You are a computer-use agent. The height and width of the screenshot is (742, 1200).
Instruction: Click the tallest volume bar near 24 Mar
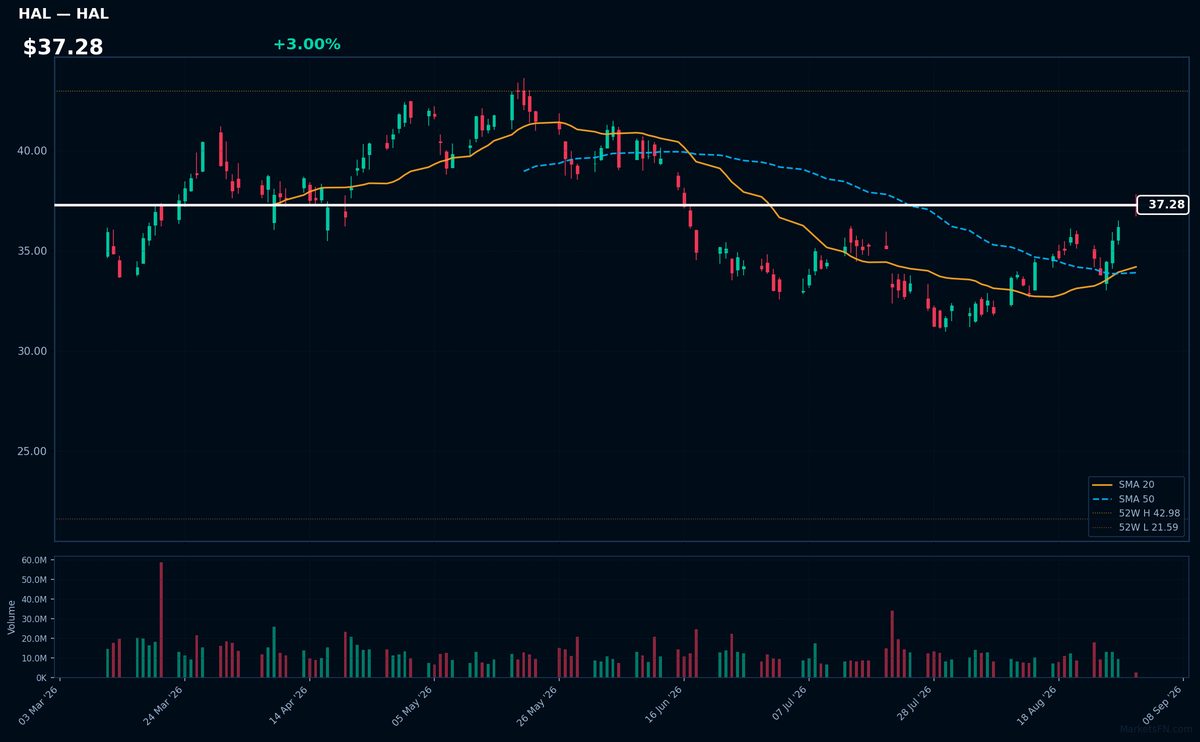tap(161, 620)
